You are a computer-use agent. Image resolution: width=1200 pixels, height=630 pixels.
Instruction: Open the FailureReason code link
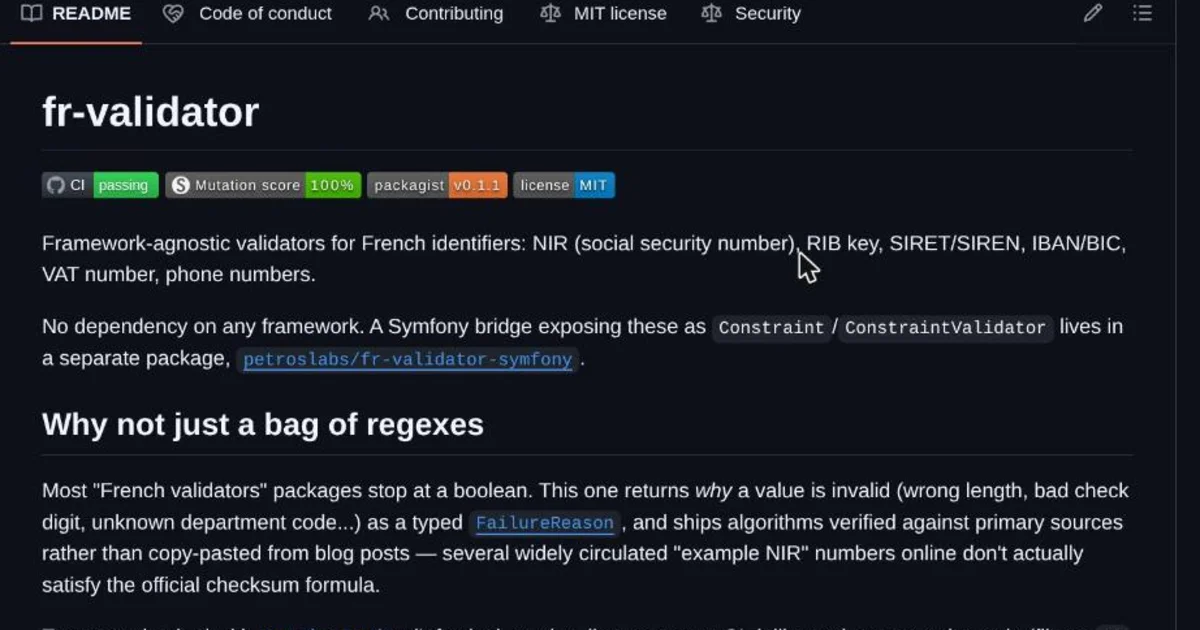click(545, 523)
